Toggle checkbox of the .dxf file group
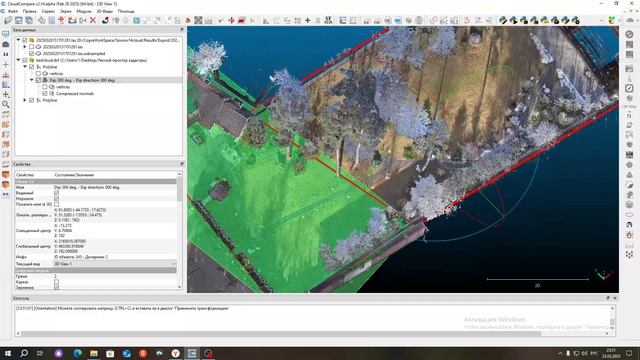Image resolution: width=640 pixels, height=360 pixels. (25, 60)
